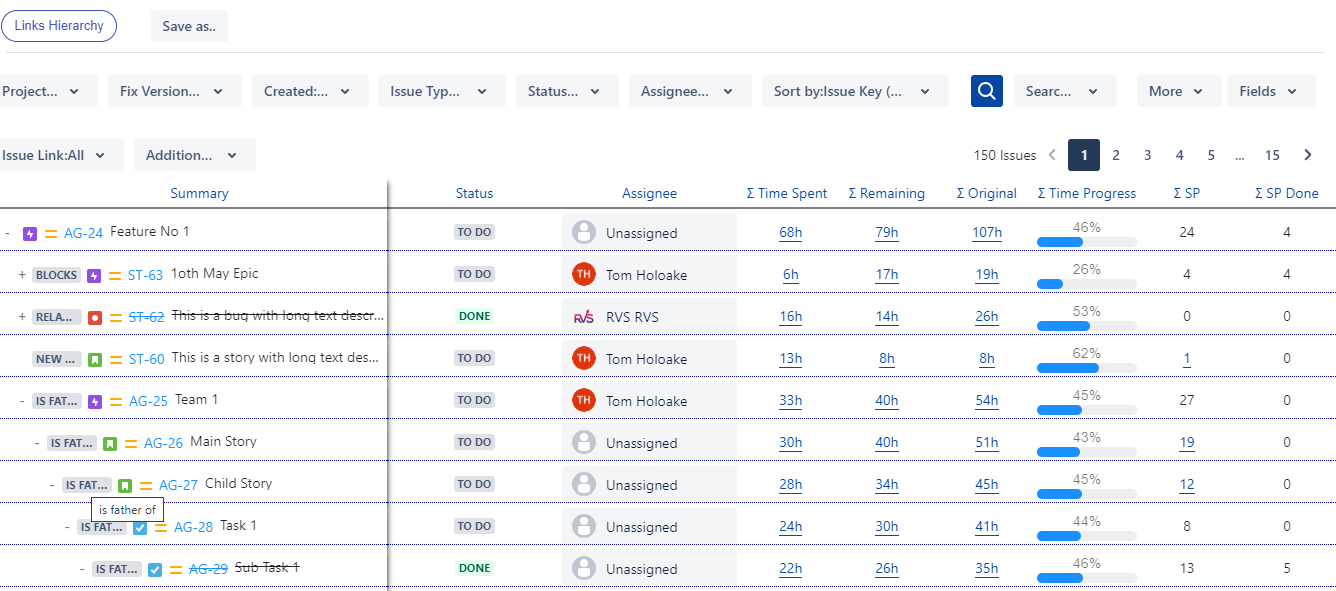Open the More menu

point(1178,90)
